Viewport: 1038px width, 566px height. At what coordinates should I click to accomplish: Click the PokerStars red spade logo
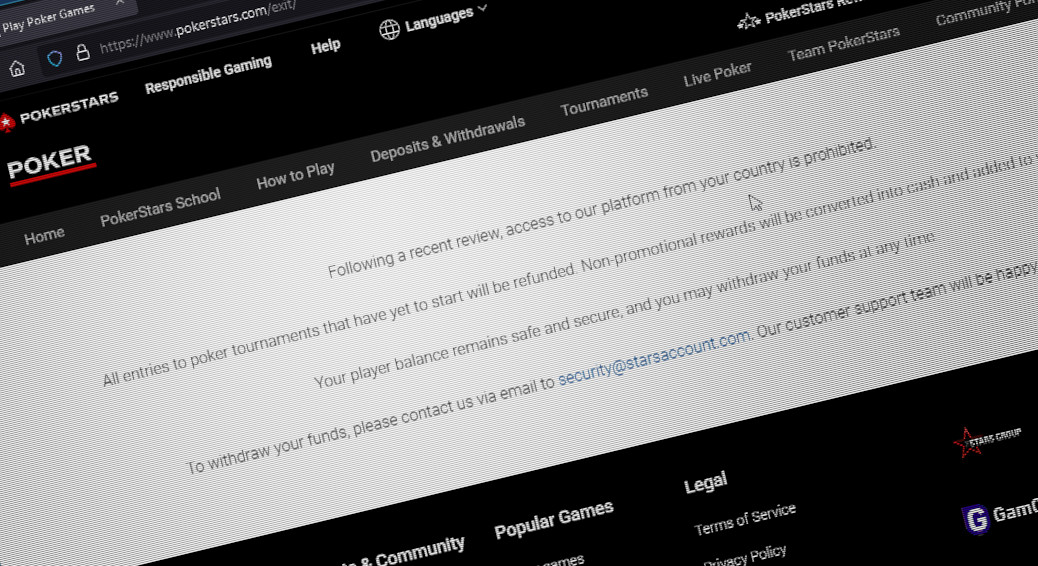coord(7,122)
